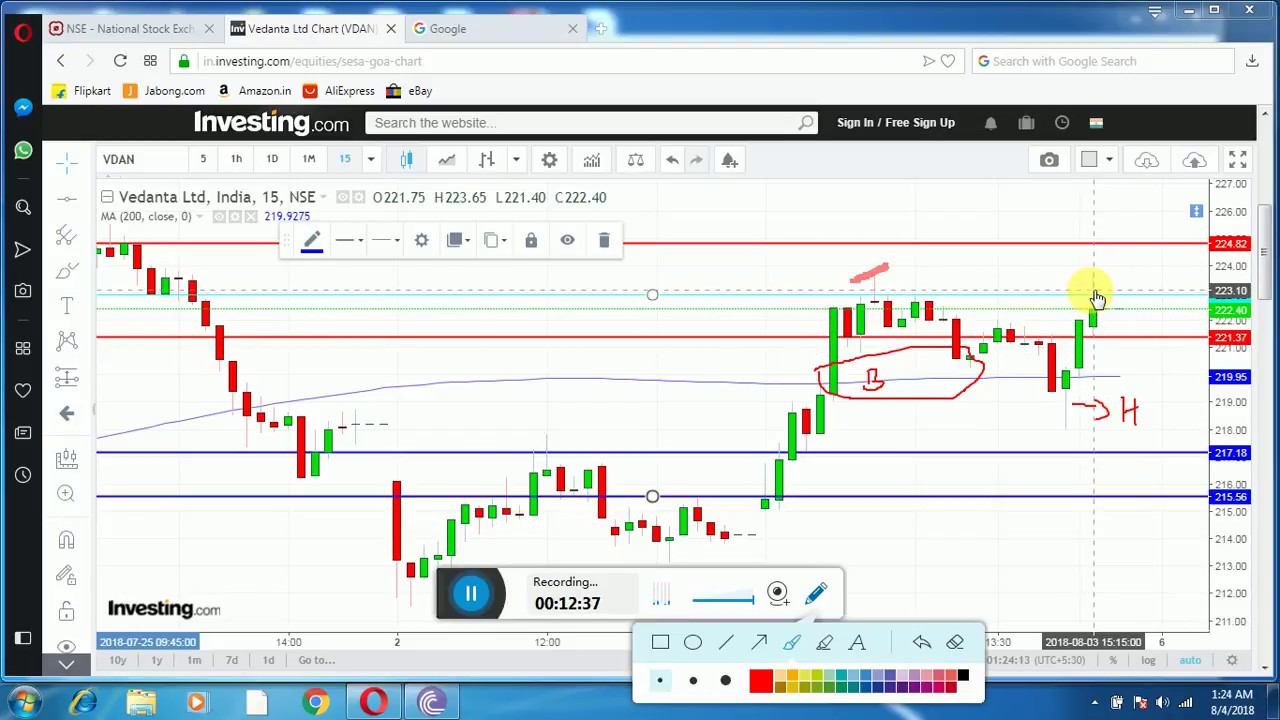This screenshot has width=1280, height=720.
Task: Hide the selected line with eye icon
Action: [x=567, y=240]
